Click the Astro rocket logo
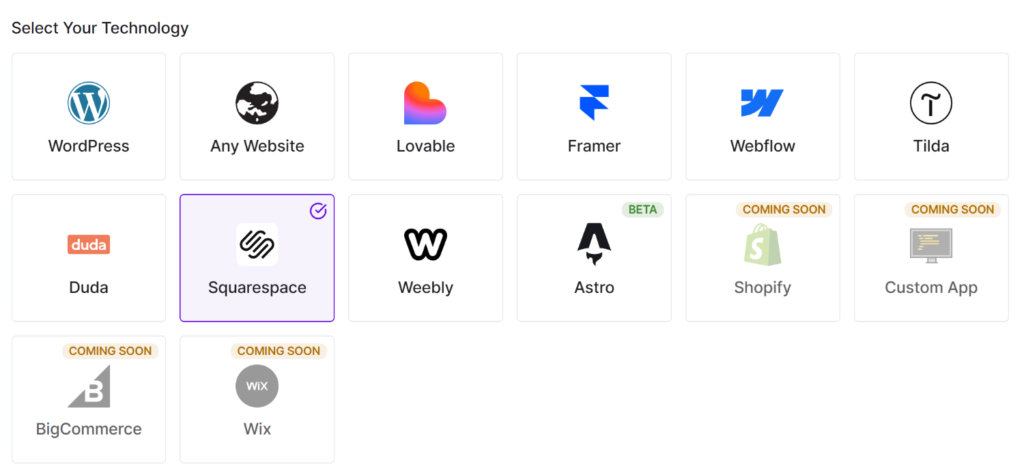The width and height of the screenshot is (1024, 471). 594,244
